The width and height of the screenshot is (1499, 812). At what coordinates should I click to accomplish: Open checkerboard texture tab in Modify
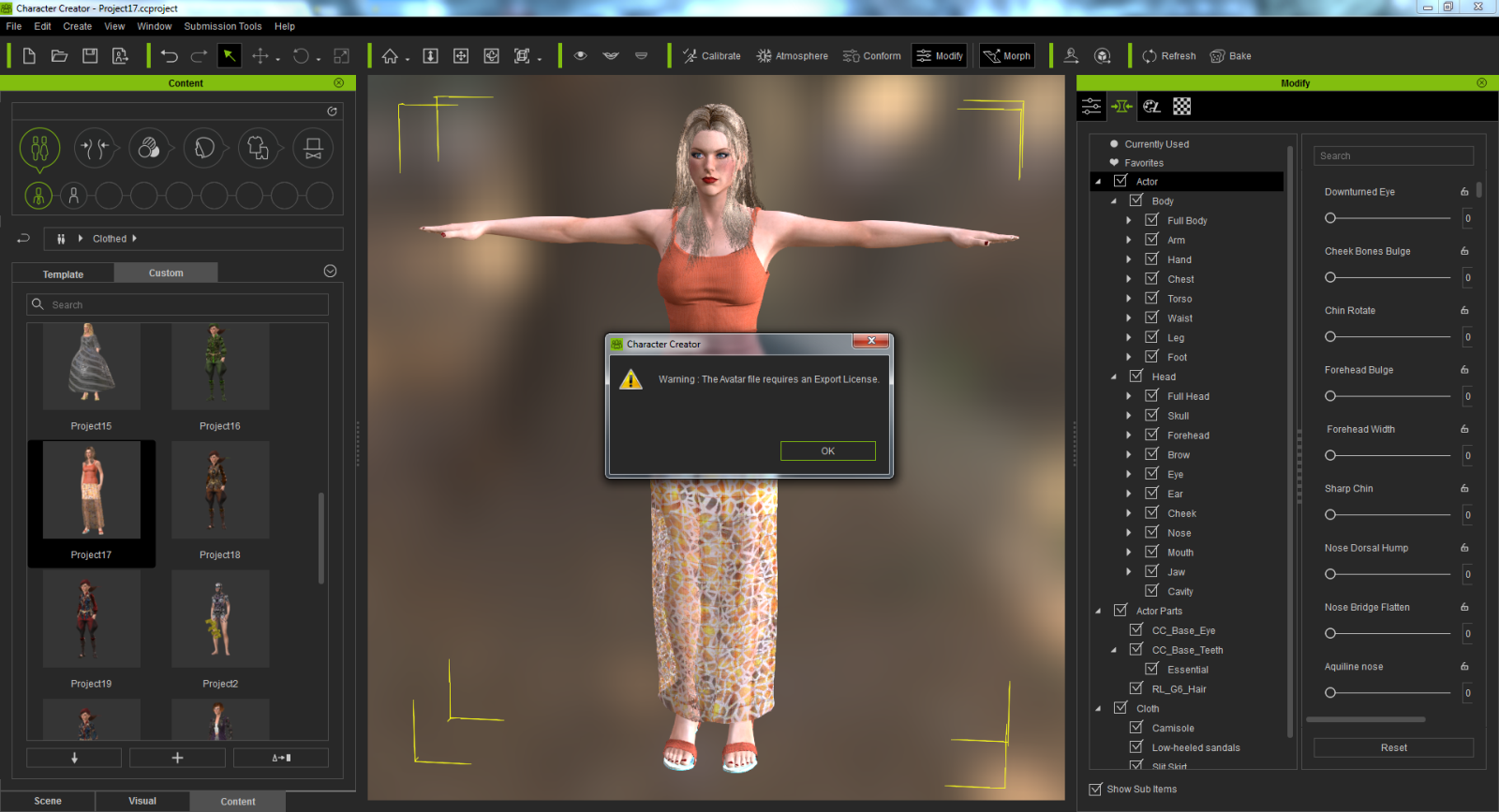(1181, 106)
